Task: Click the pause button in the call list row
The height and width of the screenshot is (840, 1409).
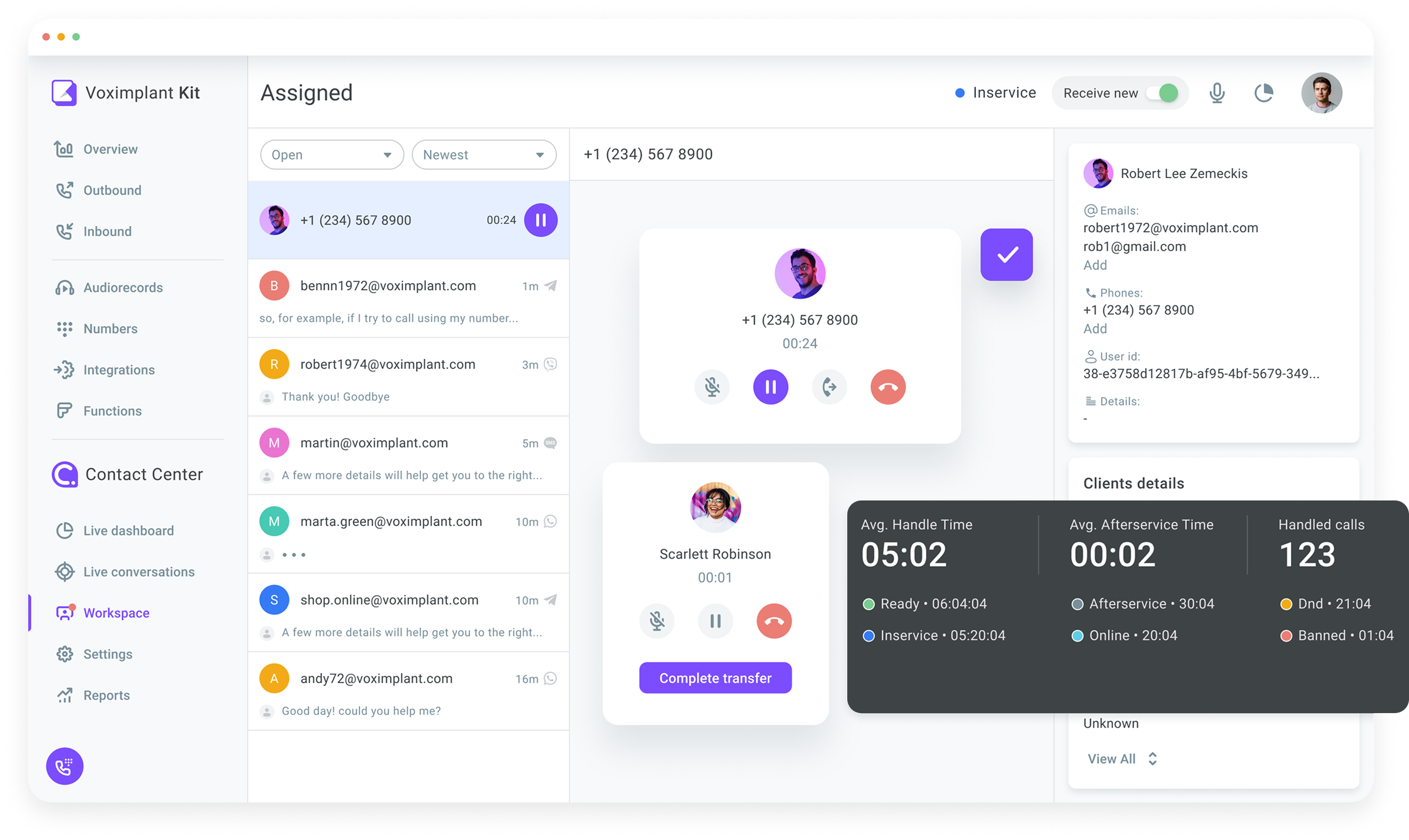Action: pos(541,220)
